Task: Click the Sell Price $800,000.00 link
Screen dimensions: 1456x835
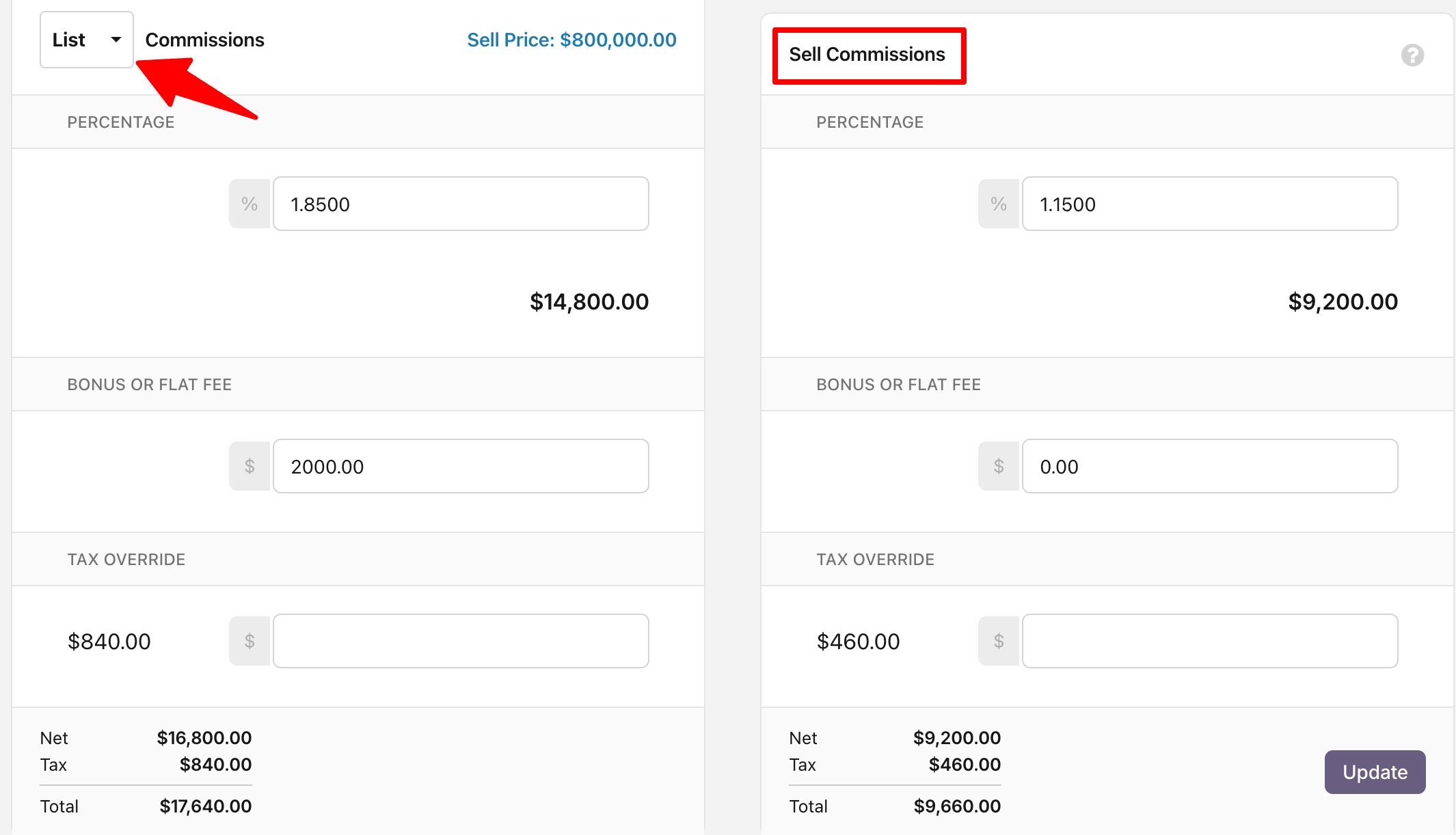Action: pos(571,40)
